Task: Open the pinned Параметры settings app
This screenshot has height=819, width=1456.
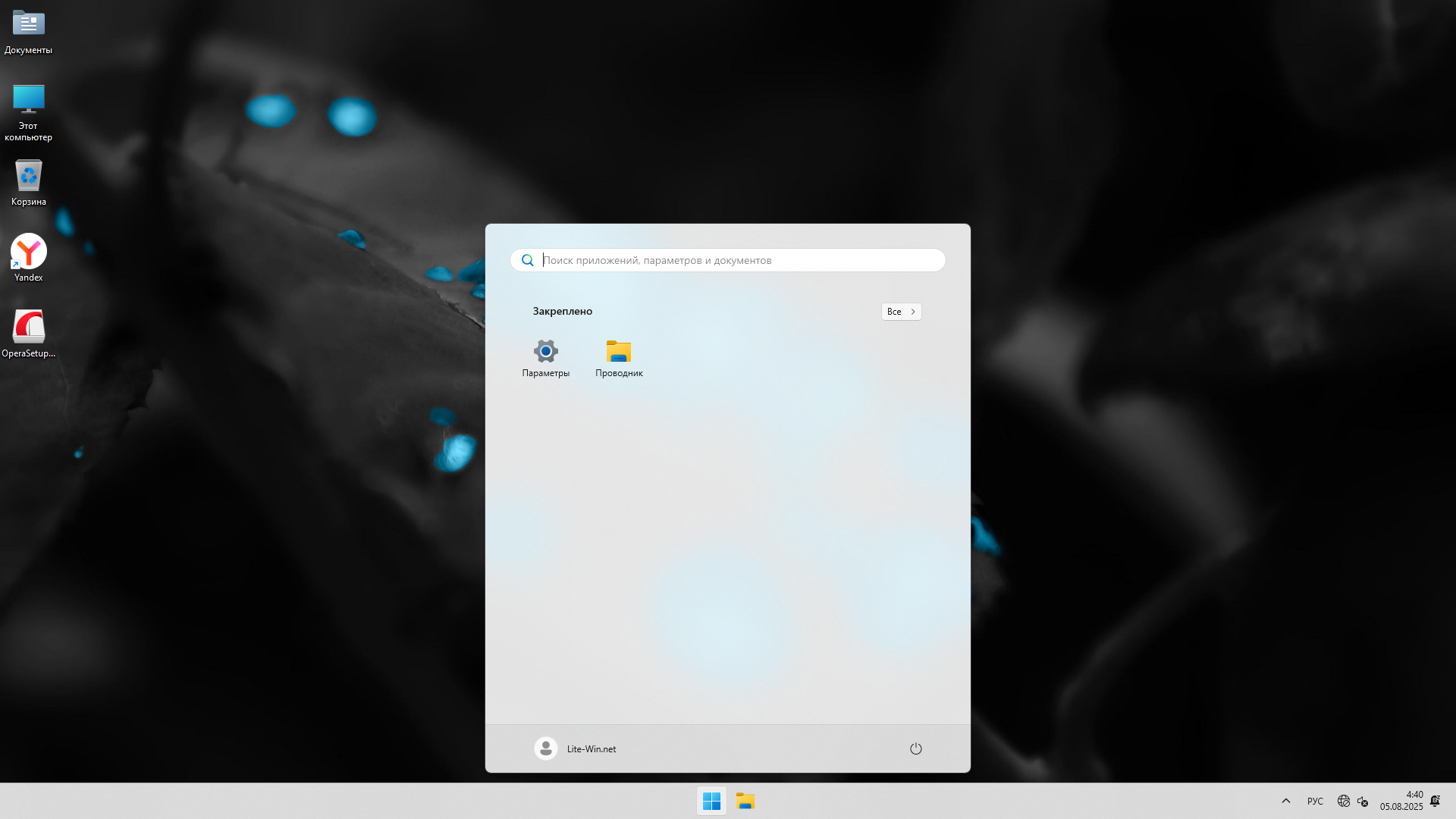Action: click(545, 357)
